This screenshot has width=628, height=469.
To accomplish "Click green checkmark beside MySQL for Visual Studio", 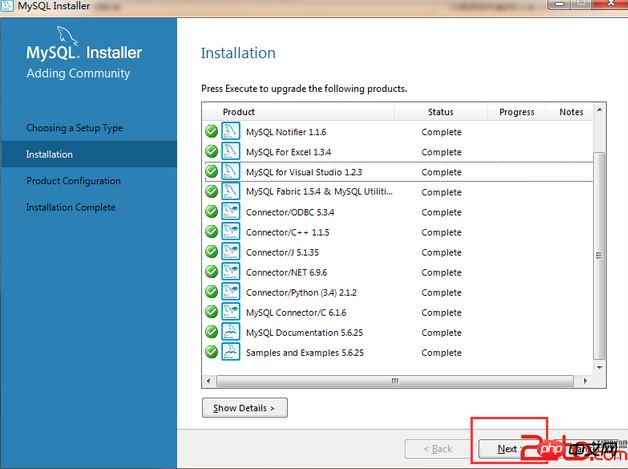I will [211, 171].
